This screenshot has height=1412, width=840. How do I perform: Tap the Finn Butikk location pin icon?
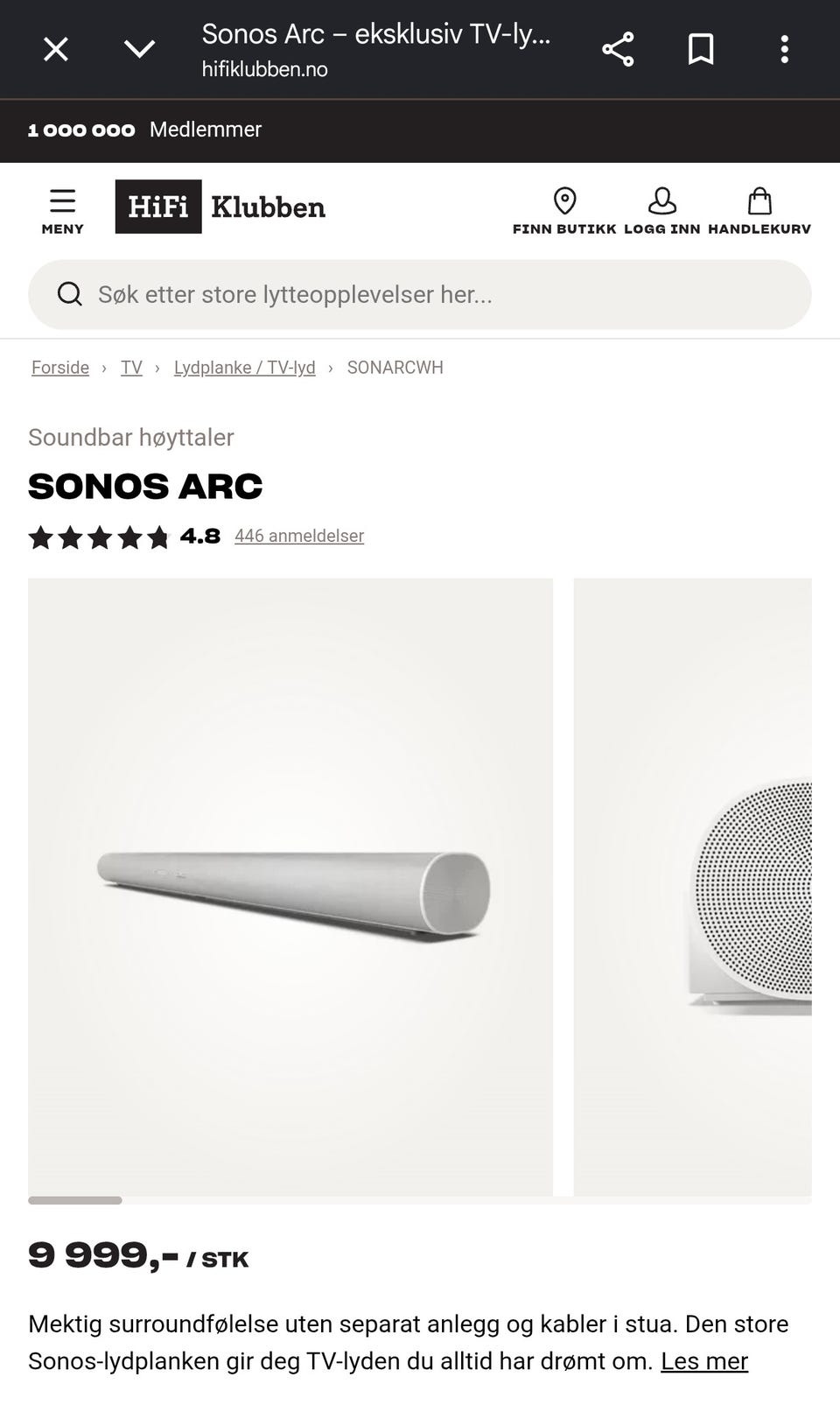pyautogui.click(x=564, y=201)
